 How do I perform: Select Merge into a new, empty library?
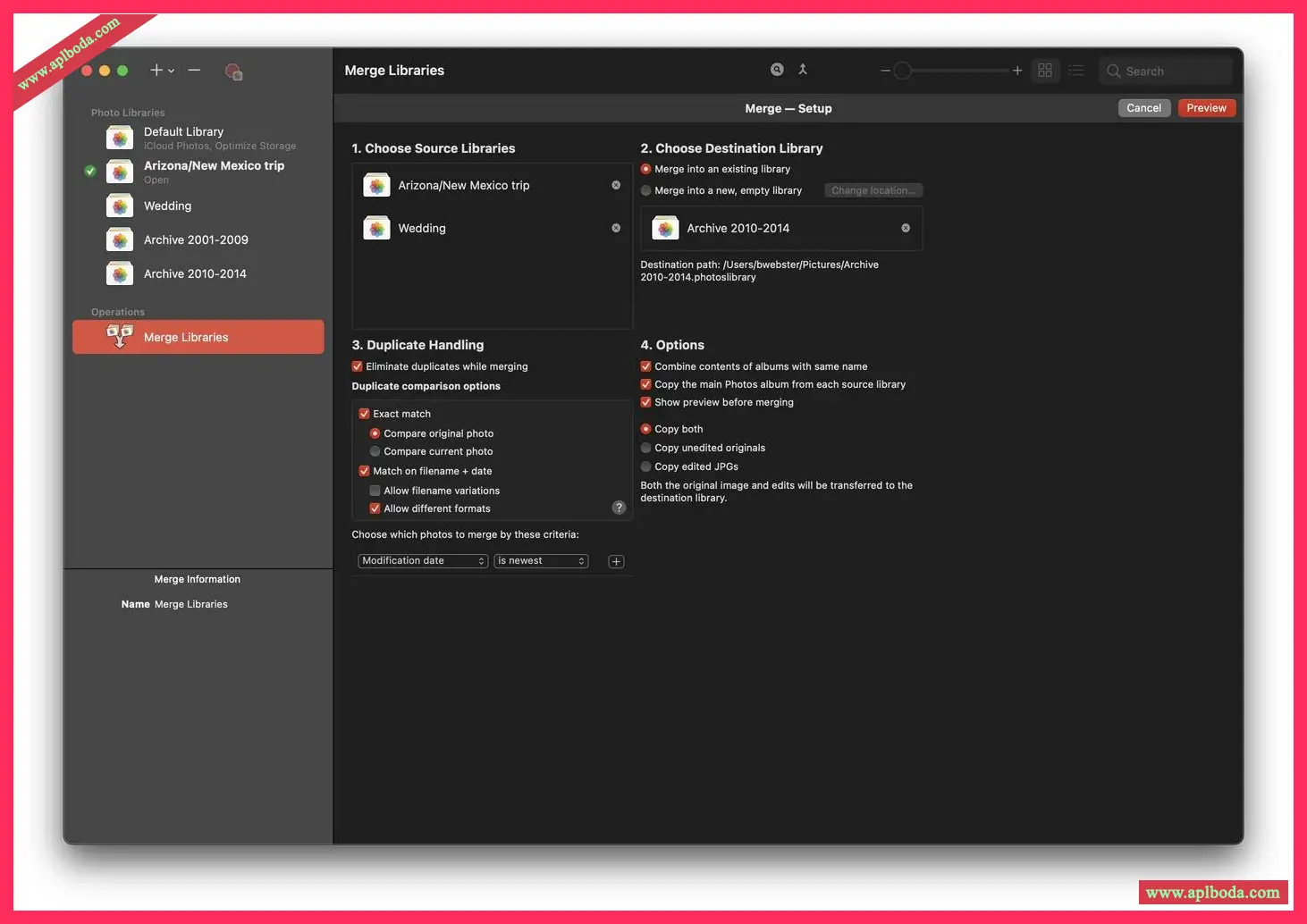[x=645, y=189]
